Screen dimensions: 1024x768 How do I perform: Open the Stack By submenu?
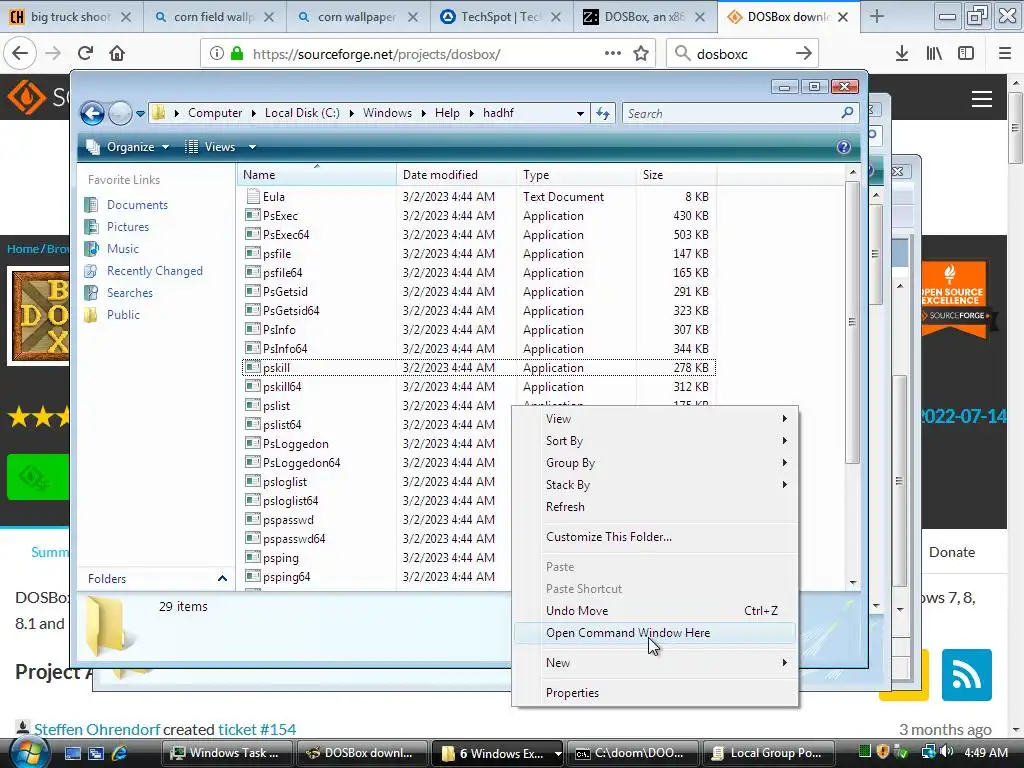pos(655,485)
